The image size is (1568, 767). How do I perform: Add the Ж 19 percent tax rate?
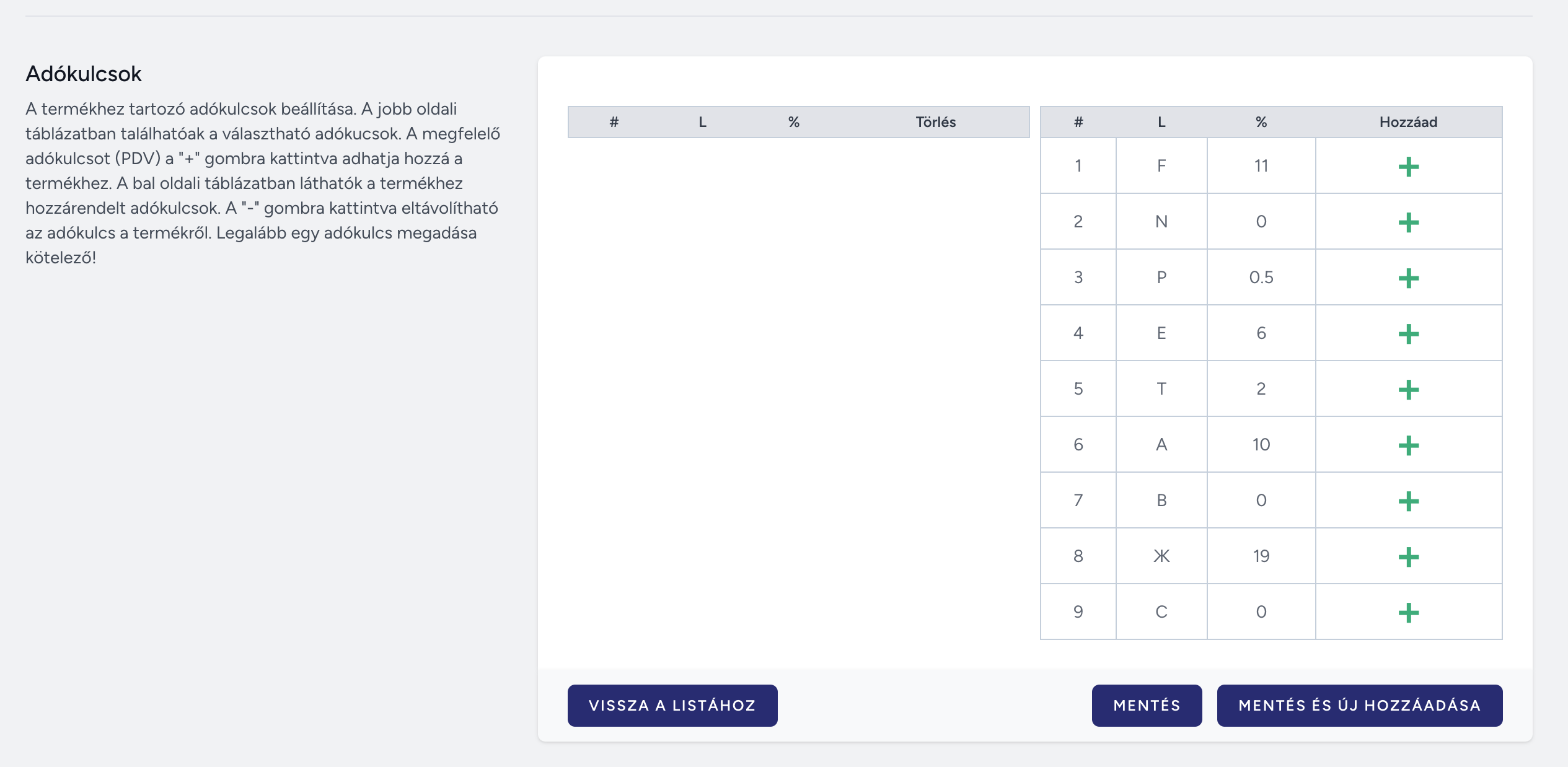click(1408, 557)
